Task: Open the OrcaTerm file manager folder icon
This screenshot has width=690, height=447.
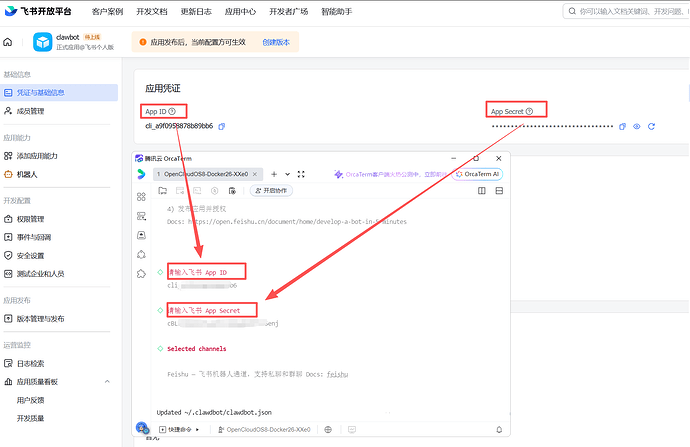Action: (x=162, y=191)
